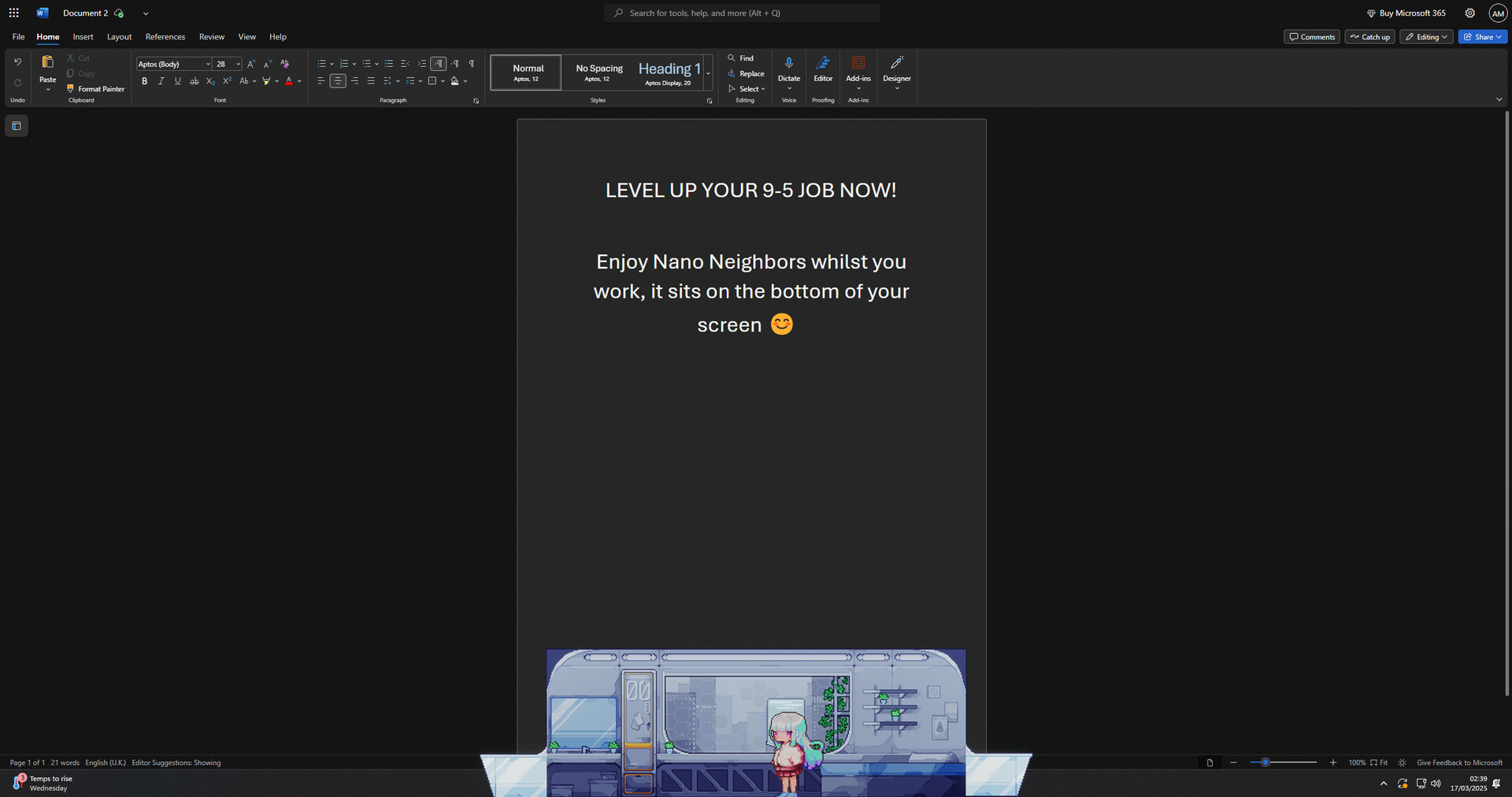1512x797 pixels.
Task: Apply the red font color
Action: 289,81
